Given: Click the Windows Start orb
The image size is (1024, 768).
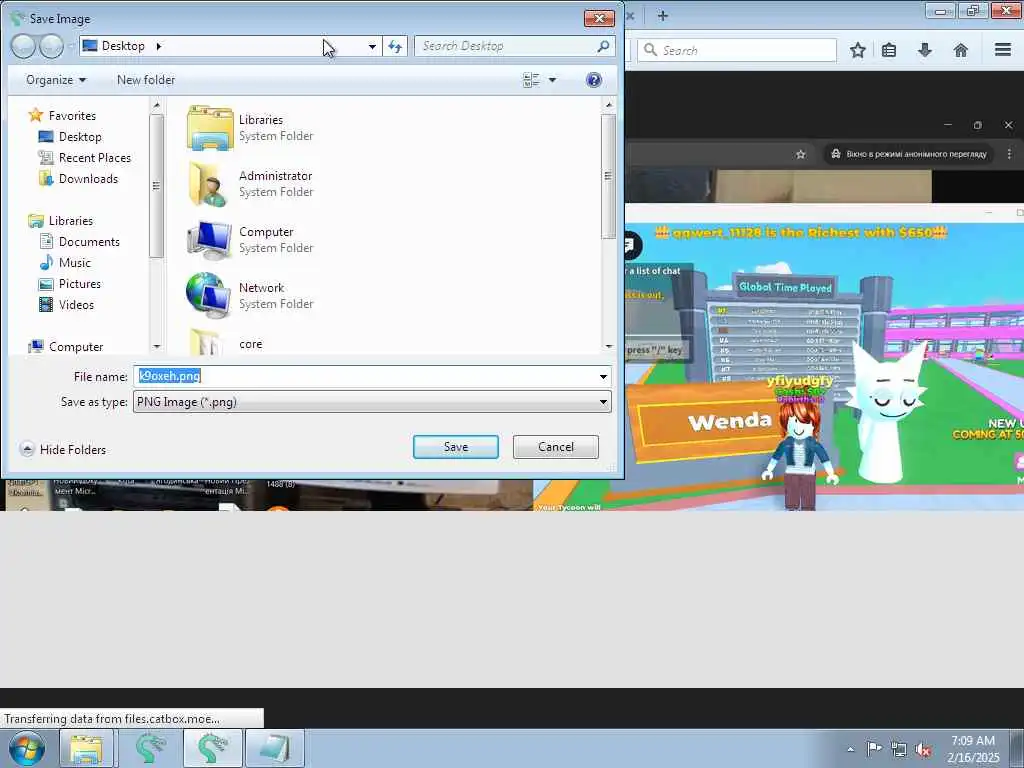Looking at the screenshot, I should click(27, 749).
